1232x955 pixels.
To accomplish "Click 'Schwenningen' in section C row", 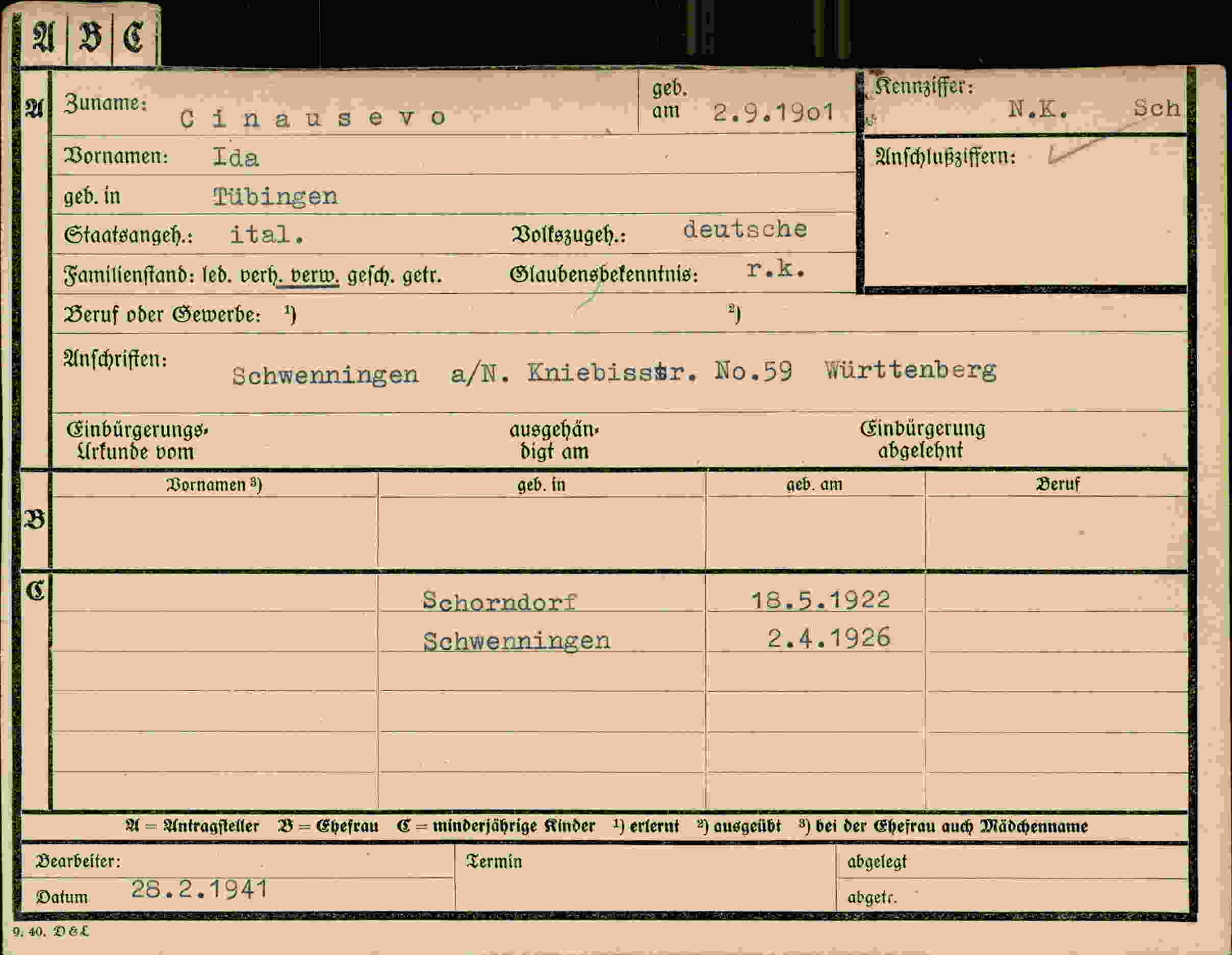I will click(x=517, y=641).
